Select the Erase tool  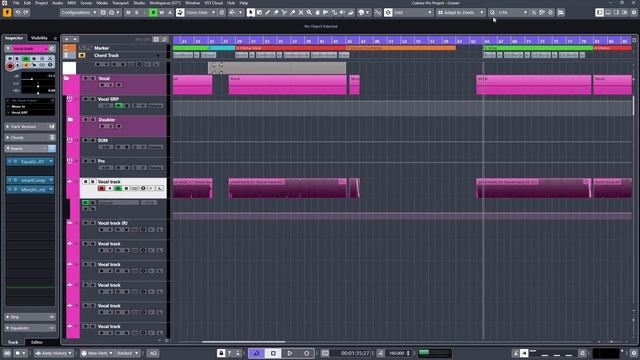(x=276, y=13)
